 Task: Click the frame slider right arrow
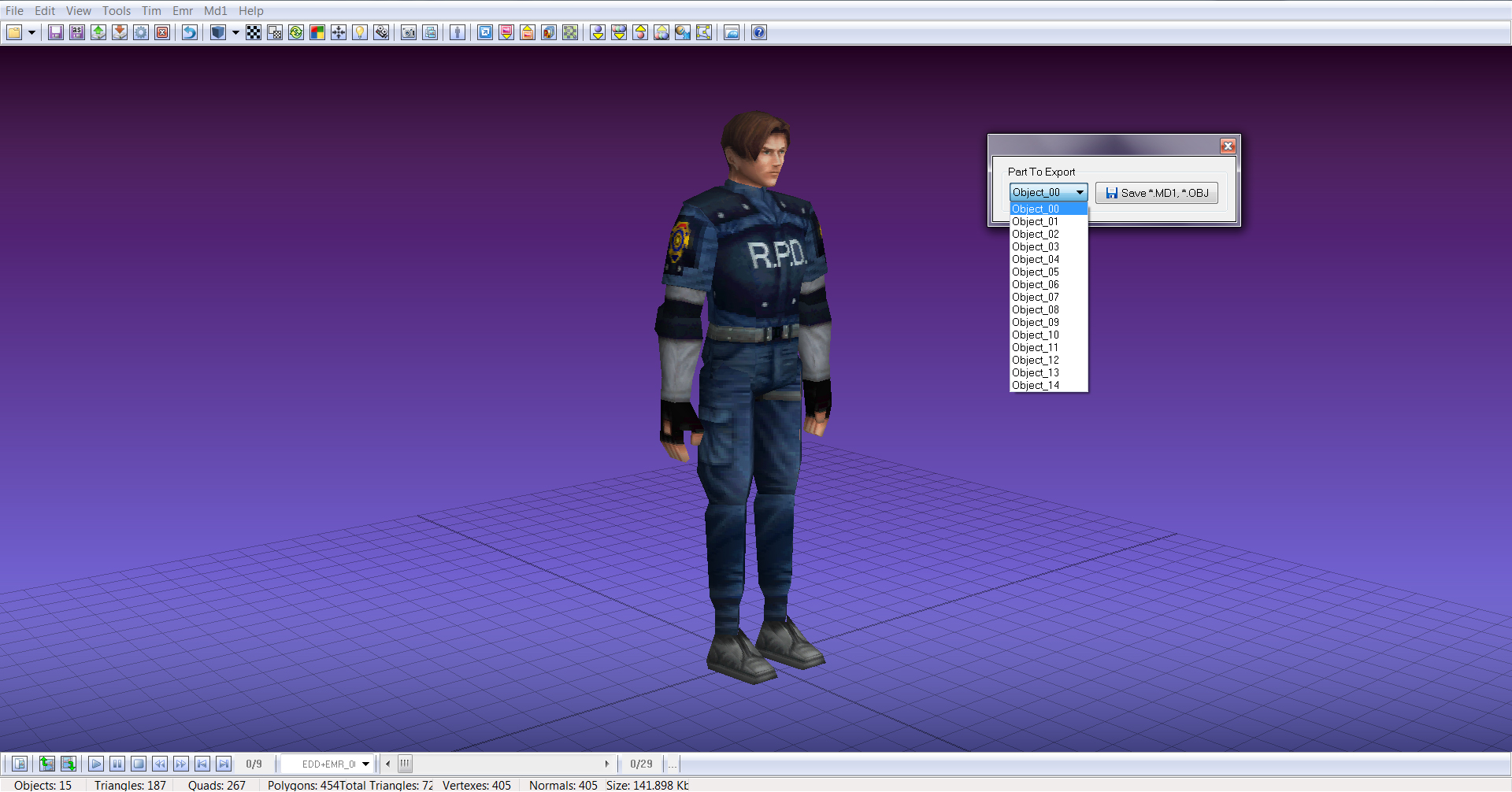point(606,764)
